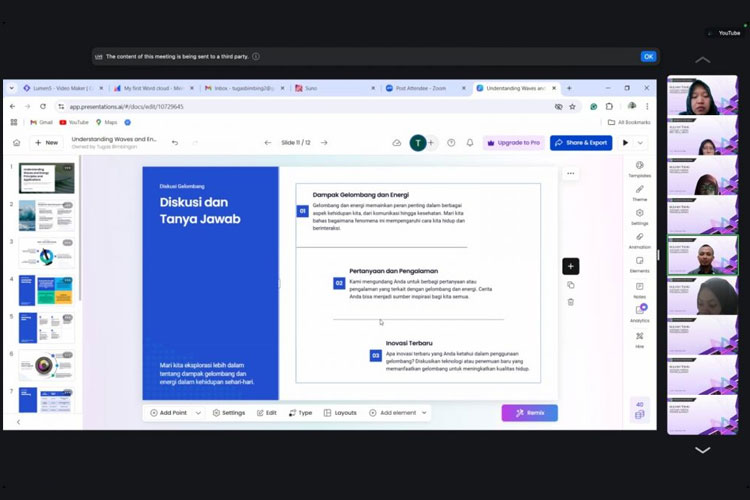Click the cloud save status icon
This screenshot has width=750, height=500.
pyautogui.click(x=397, y=143)
